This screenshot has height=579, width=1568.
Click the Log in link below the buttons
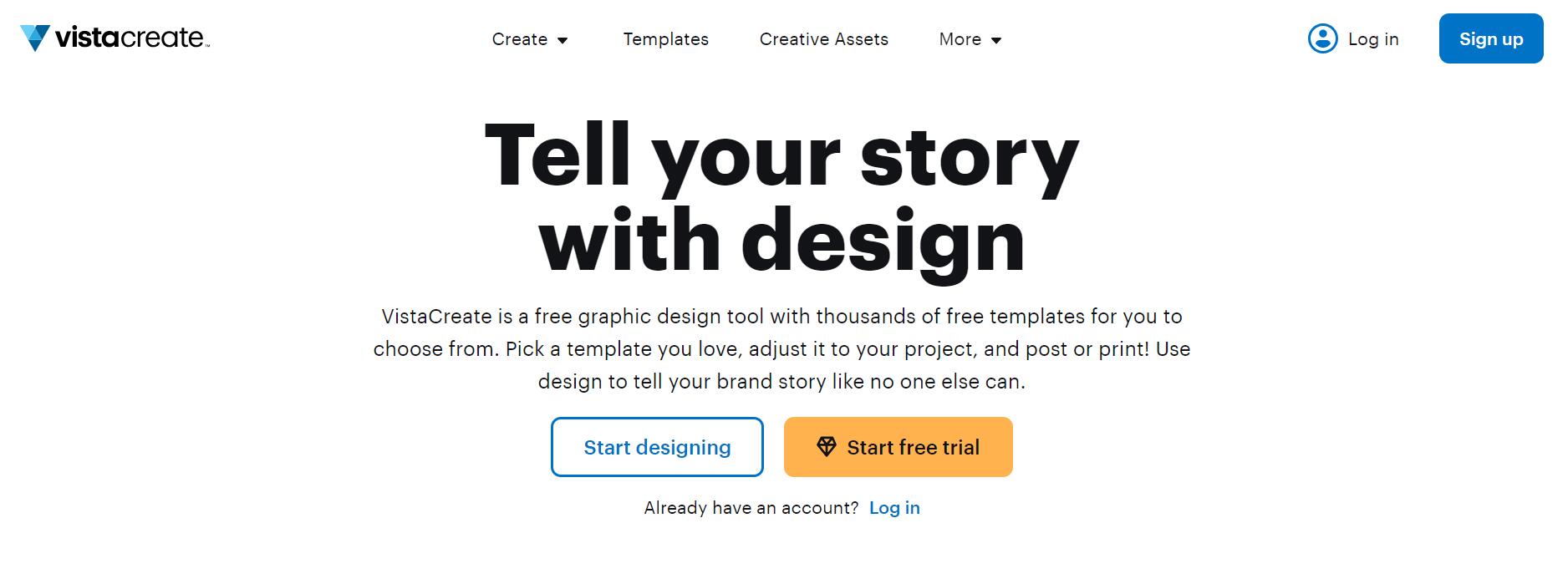[x=893, y=508]
